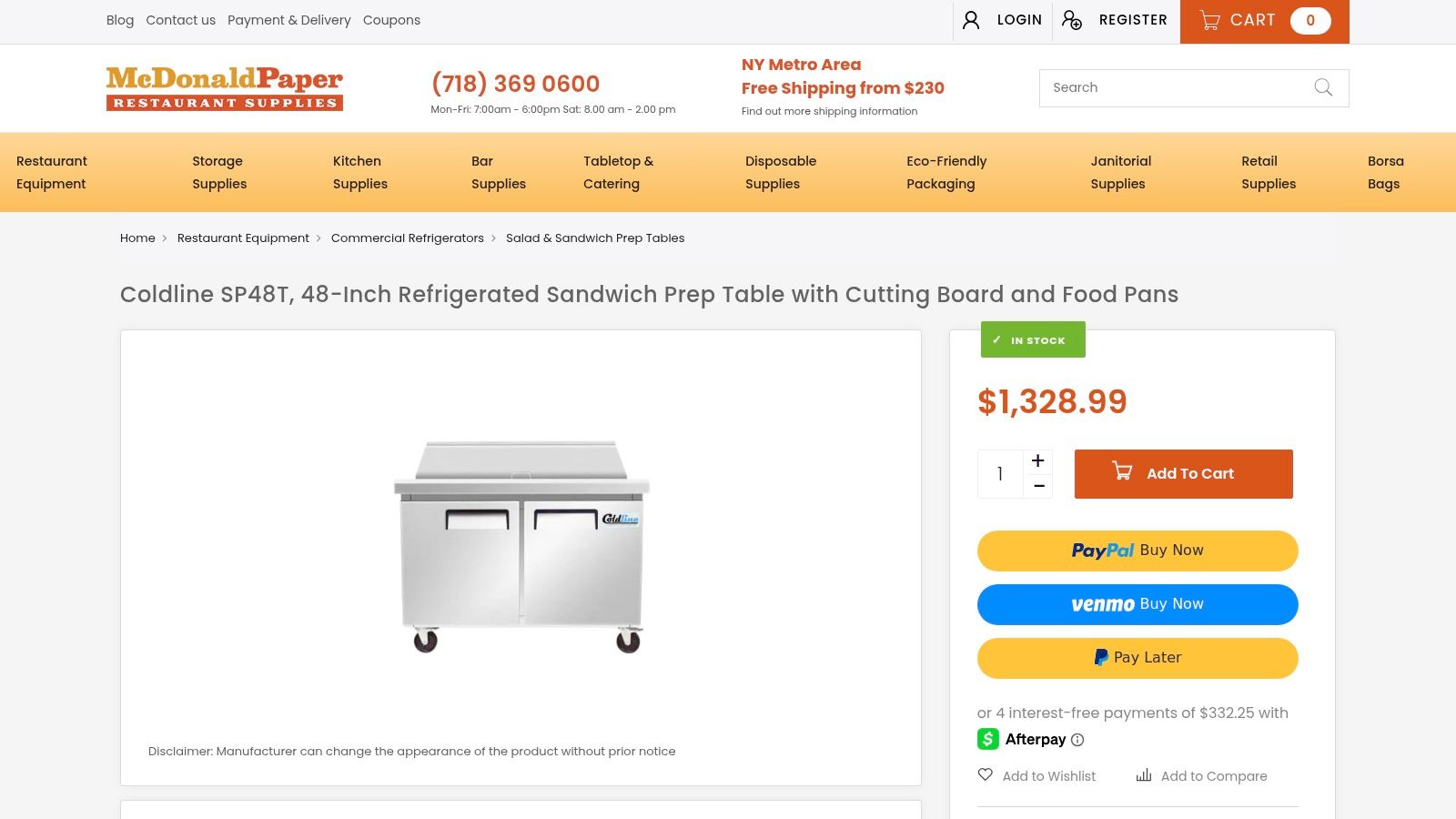Pay with Venmo Buy Now
1456x819 pixels.
pos(1137,604)
